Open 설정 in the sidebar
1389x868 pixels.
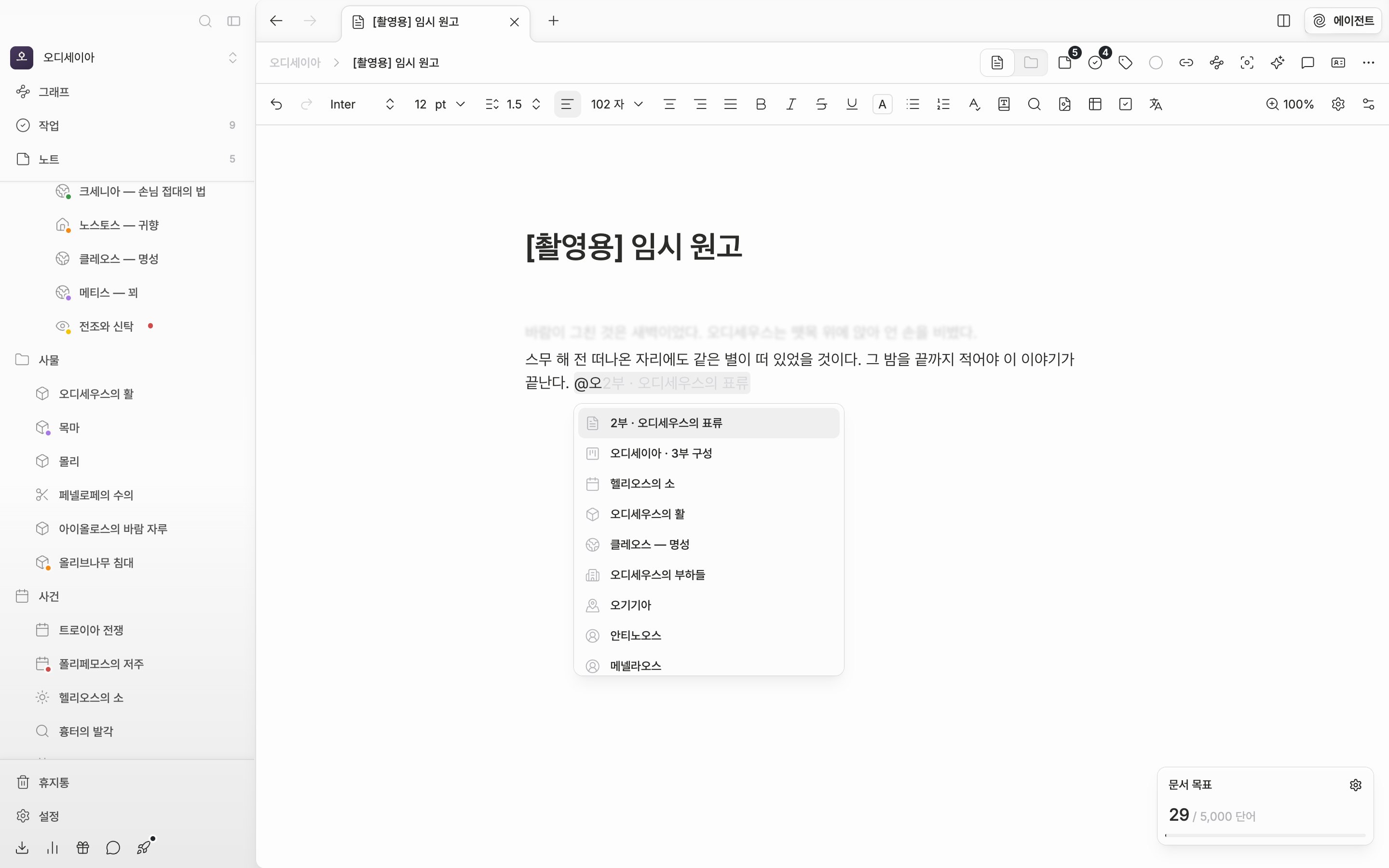tap(49, 816)
